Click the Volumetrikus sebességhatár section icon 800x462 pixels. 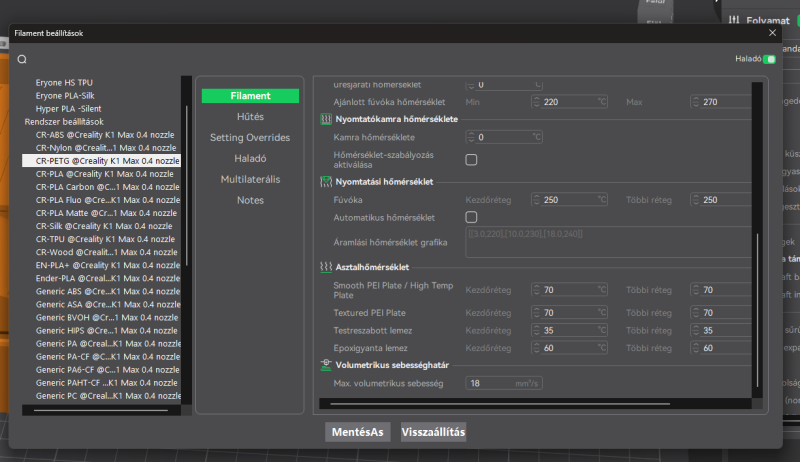(326, 365)
